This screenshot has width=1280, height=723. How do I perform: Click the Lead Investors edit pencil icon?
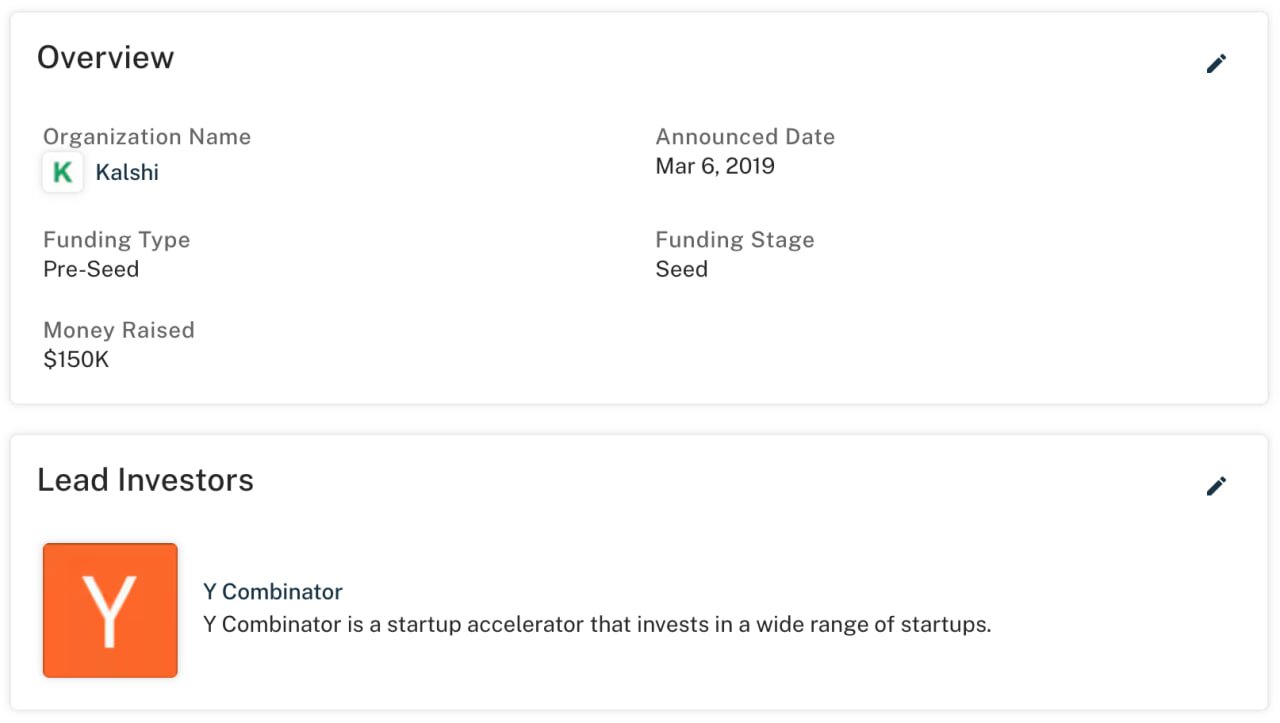point(1216,486)
